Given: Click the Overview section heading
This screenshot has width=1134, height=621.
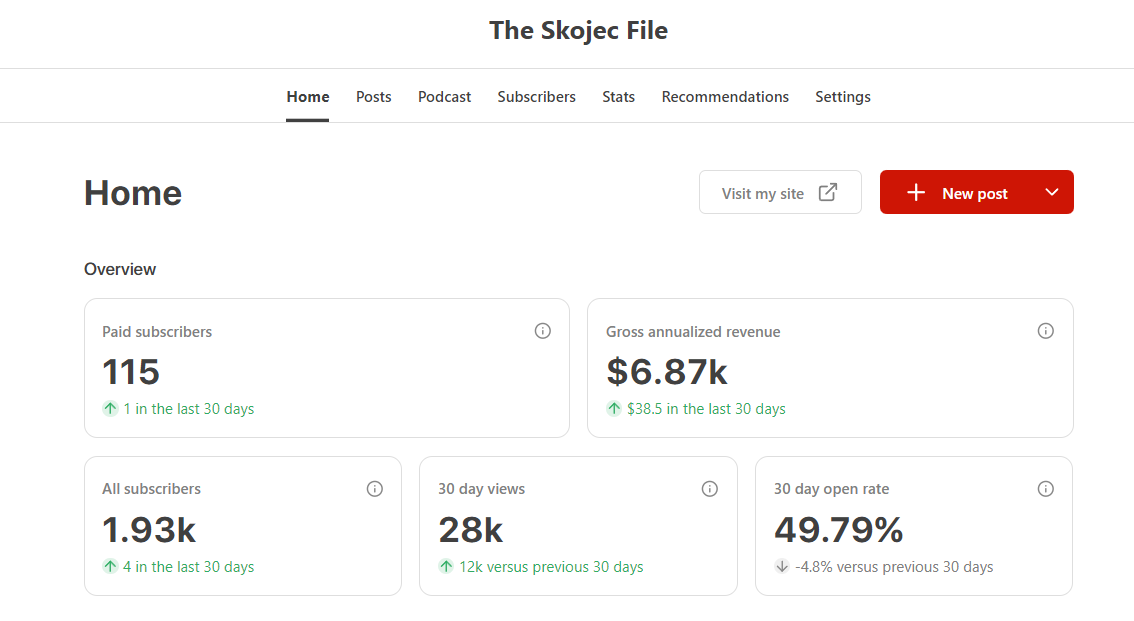Looking at the screenshot, I should tap(120, 269).
